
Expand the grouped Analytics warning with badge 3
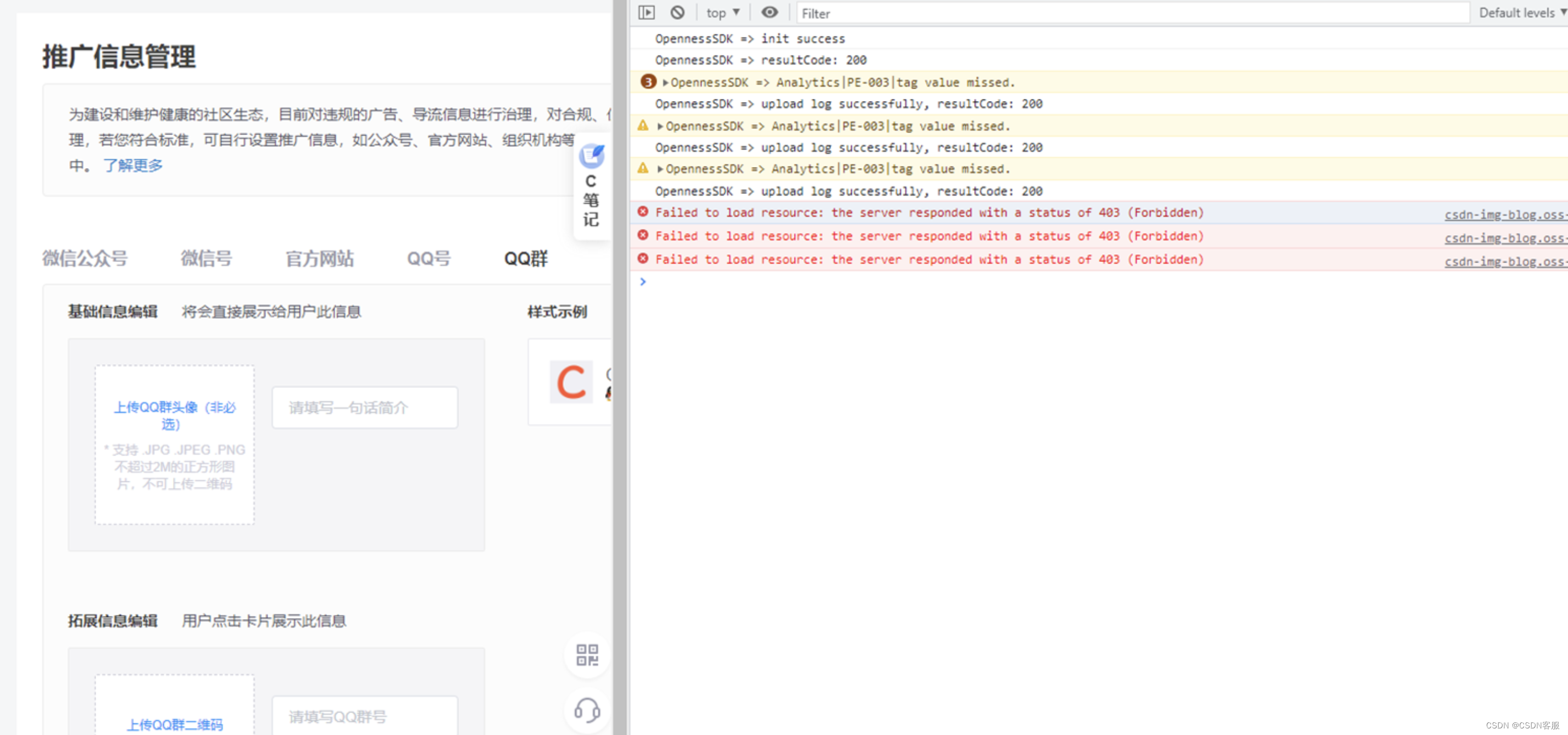point(665,82)
